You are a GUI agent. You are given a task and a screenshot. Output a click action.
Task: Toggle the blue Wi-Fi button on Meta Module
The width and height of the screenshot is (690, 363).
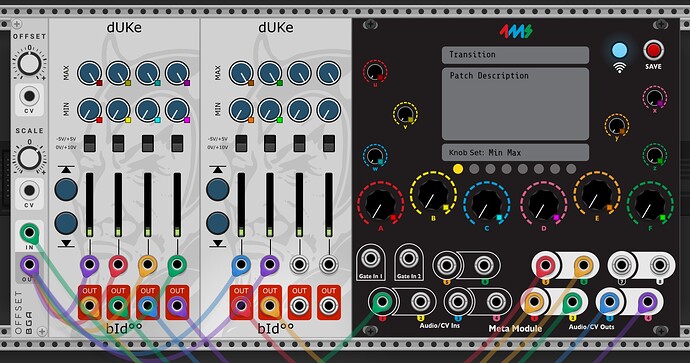coord(619,51)
